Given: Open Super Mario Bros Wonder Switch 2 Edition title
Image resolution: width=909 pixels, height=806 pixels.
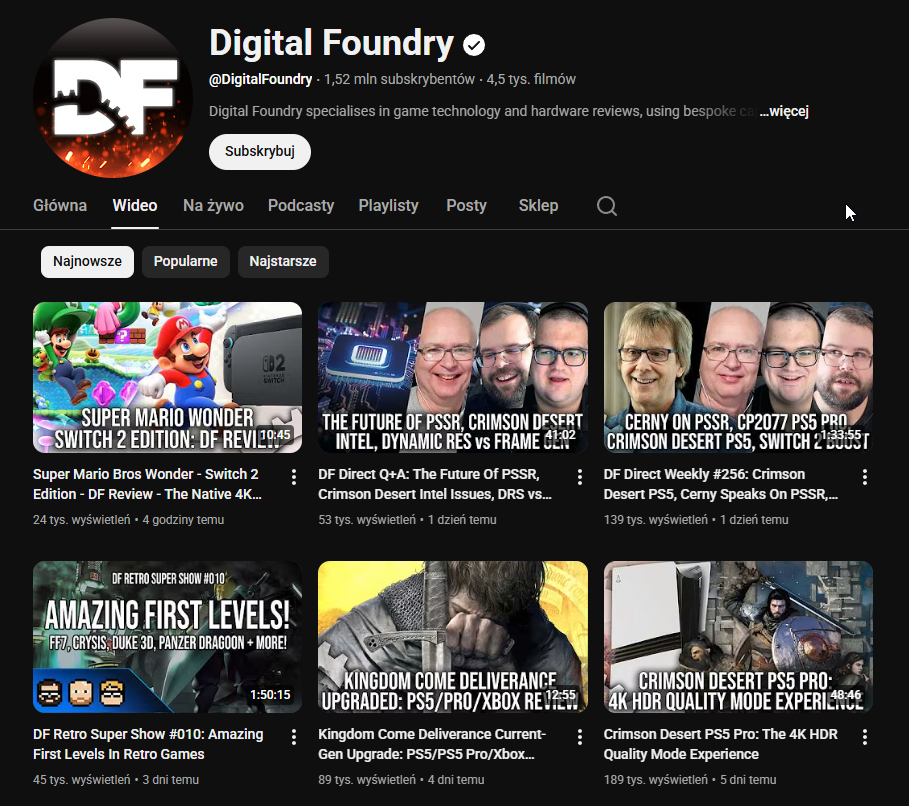Looking at the screenshot, I should pyautogui.click(x=147, y=484).
